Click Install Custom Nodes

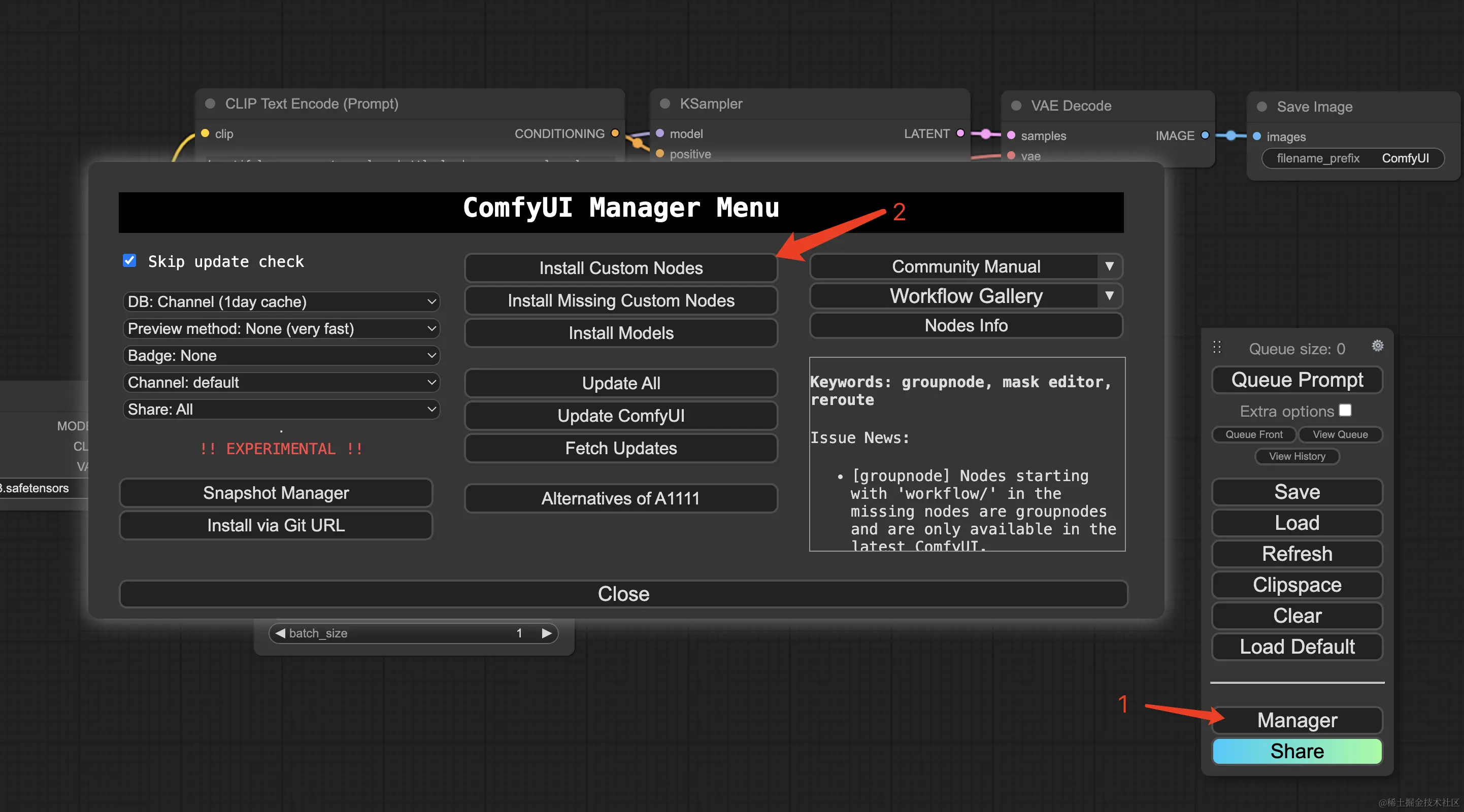[x=621, y=267]
